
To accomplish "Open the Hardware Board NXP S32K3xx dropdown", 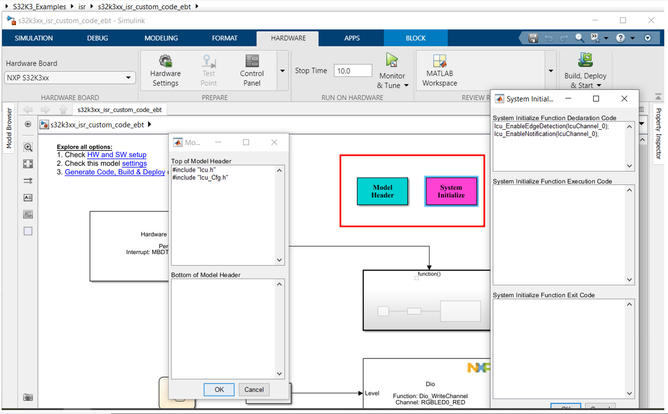I will [70, 78].
